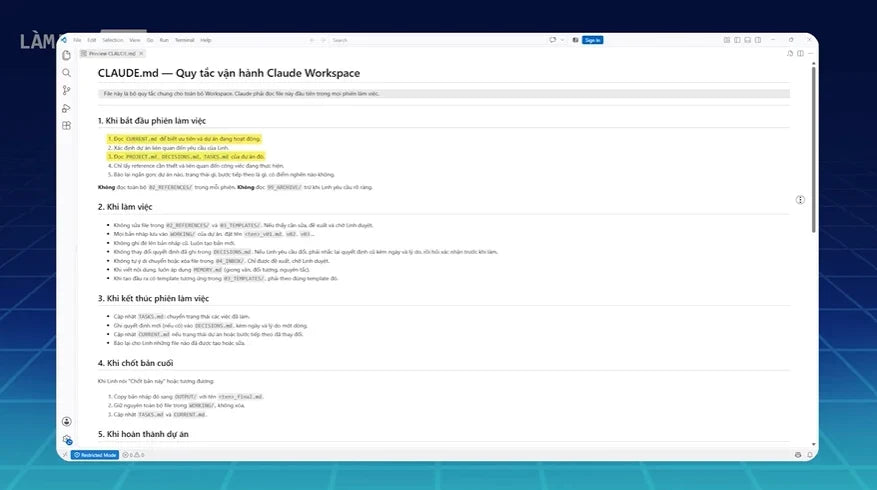Click the step about copying to OUTPUT/
Screen dimensions: 877x490
click(188, 397)
